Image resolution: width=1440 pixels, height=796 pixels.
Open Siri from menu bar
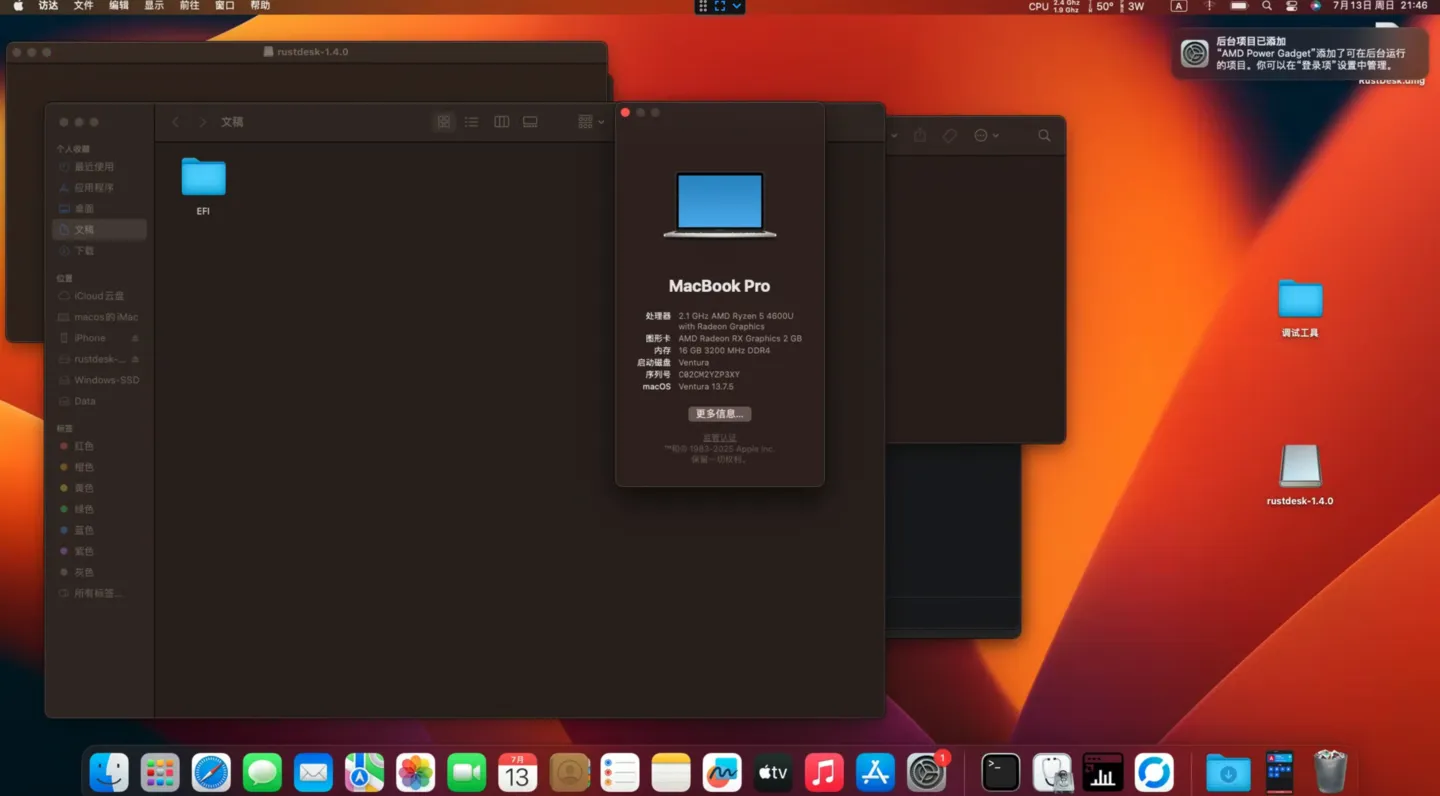click(x=1315, y=6)
